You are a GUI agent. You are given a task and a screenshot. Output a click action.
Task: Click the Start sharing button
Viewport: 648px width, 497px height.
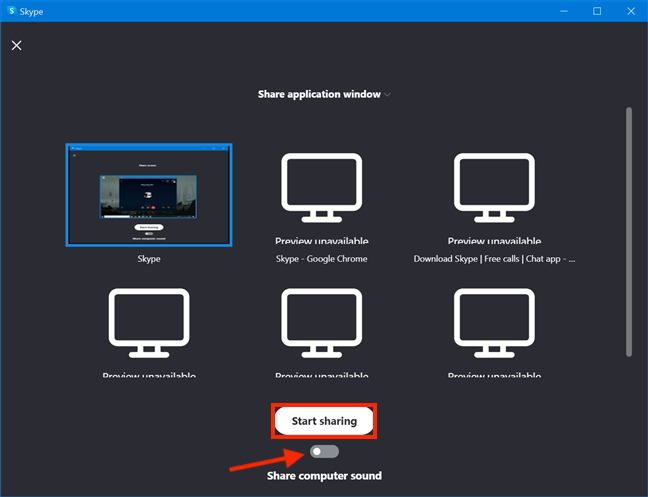coord(324,421)
